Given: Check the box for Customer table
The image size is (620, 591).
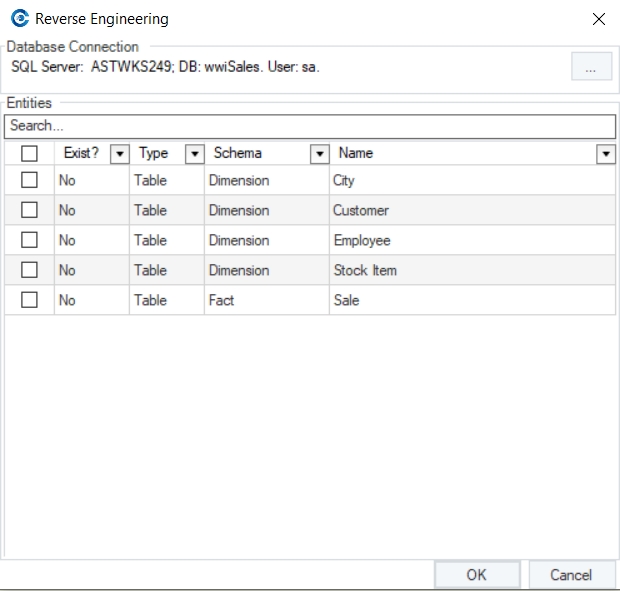Looking at the screenshot, I should point(29,210).
